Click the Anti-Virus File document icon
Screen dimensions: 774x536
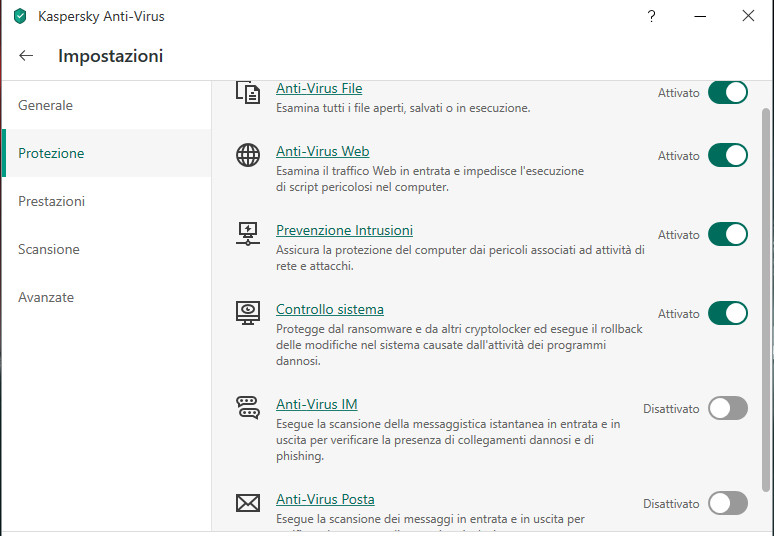(247, 93)
